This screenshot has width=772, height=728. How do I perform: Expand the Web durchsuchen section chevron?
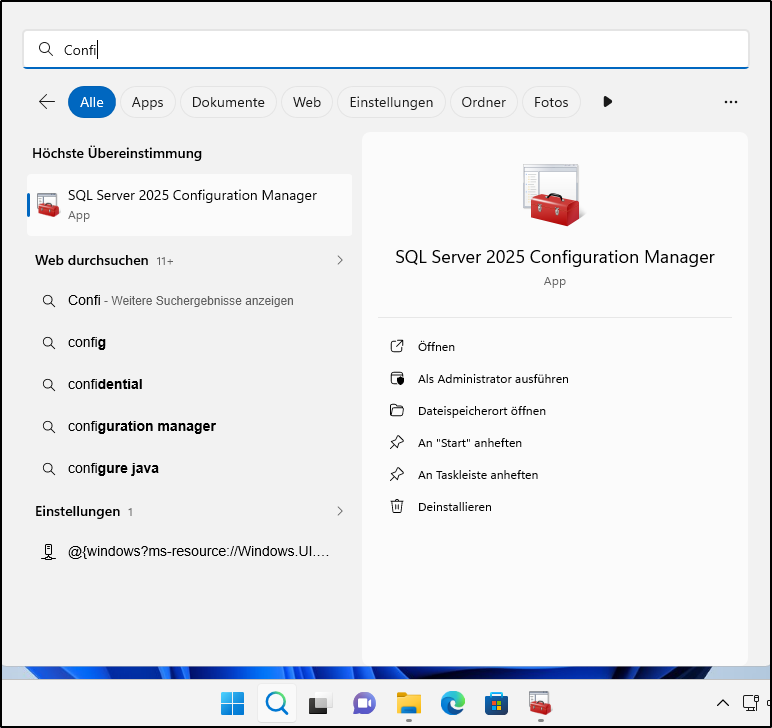[x=340, y=260]
